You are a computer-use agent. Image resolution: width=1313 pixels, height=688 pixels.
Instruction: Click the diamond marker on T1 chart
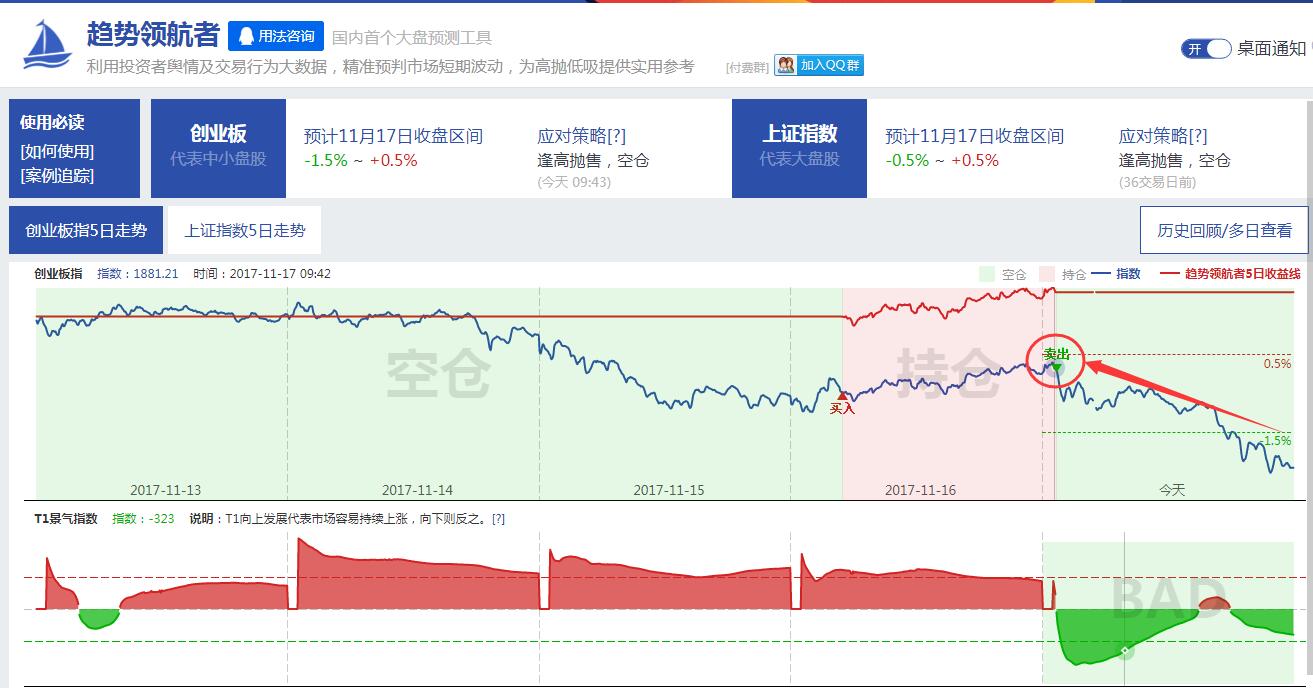(1125, 652)
